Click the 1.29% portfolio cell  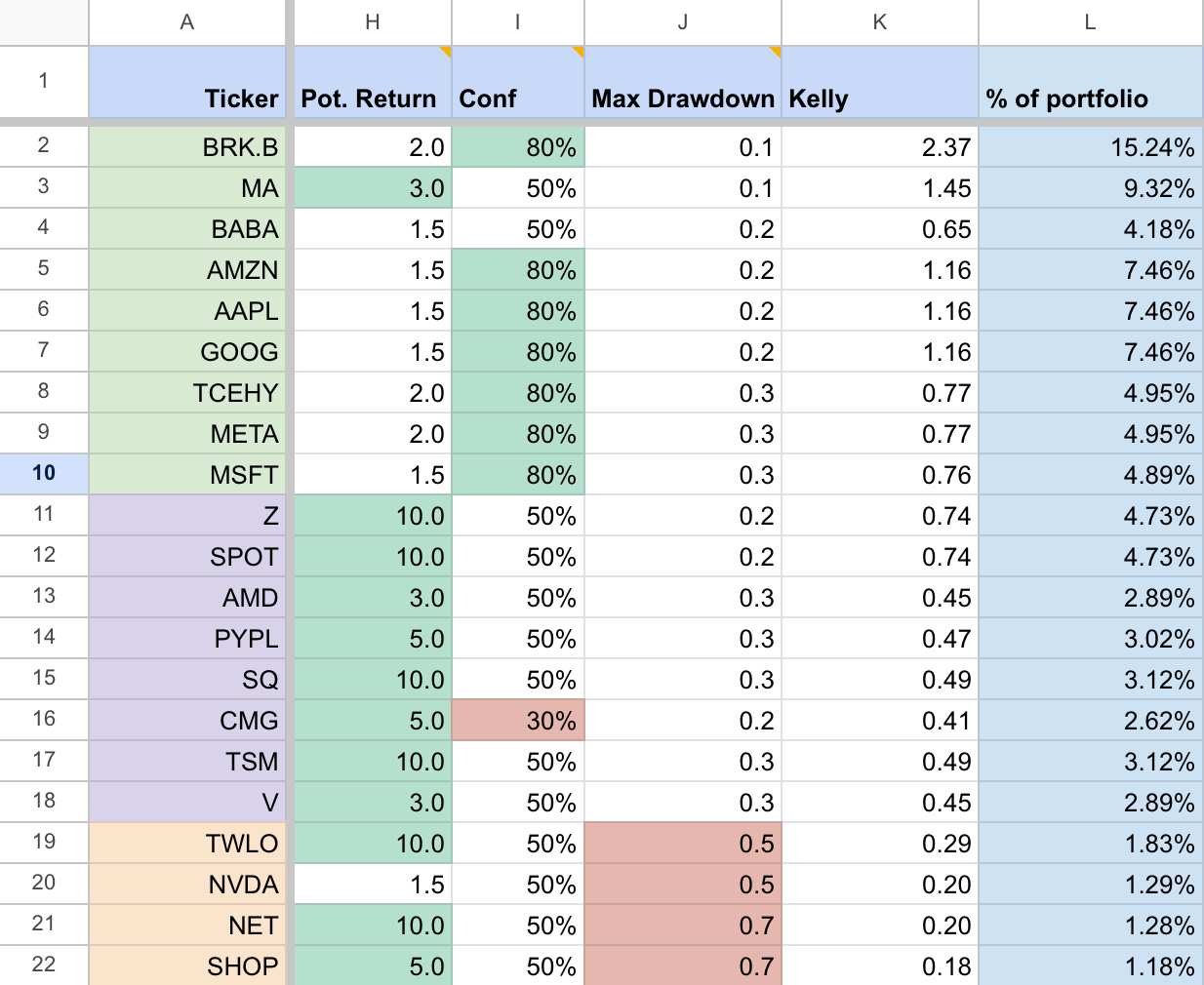click(x=1091, y=885)
